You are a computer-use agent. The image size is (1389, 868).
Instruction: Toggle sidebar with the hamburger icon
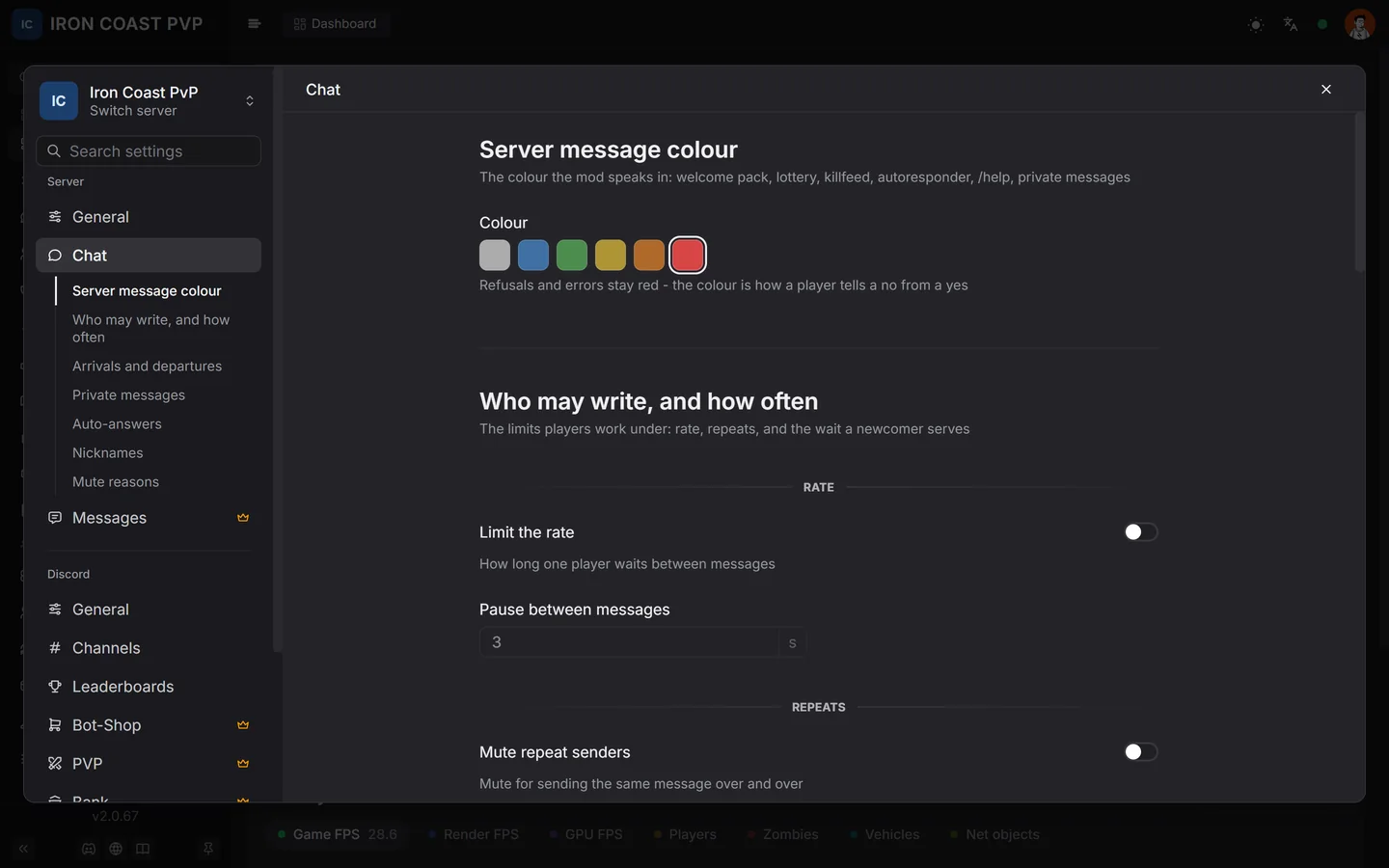(x=254, y=24)
